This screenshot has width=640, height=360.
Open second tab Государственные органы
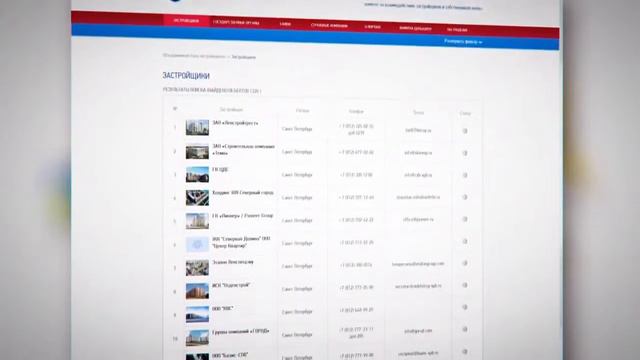(x=236, y=22)
